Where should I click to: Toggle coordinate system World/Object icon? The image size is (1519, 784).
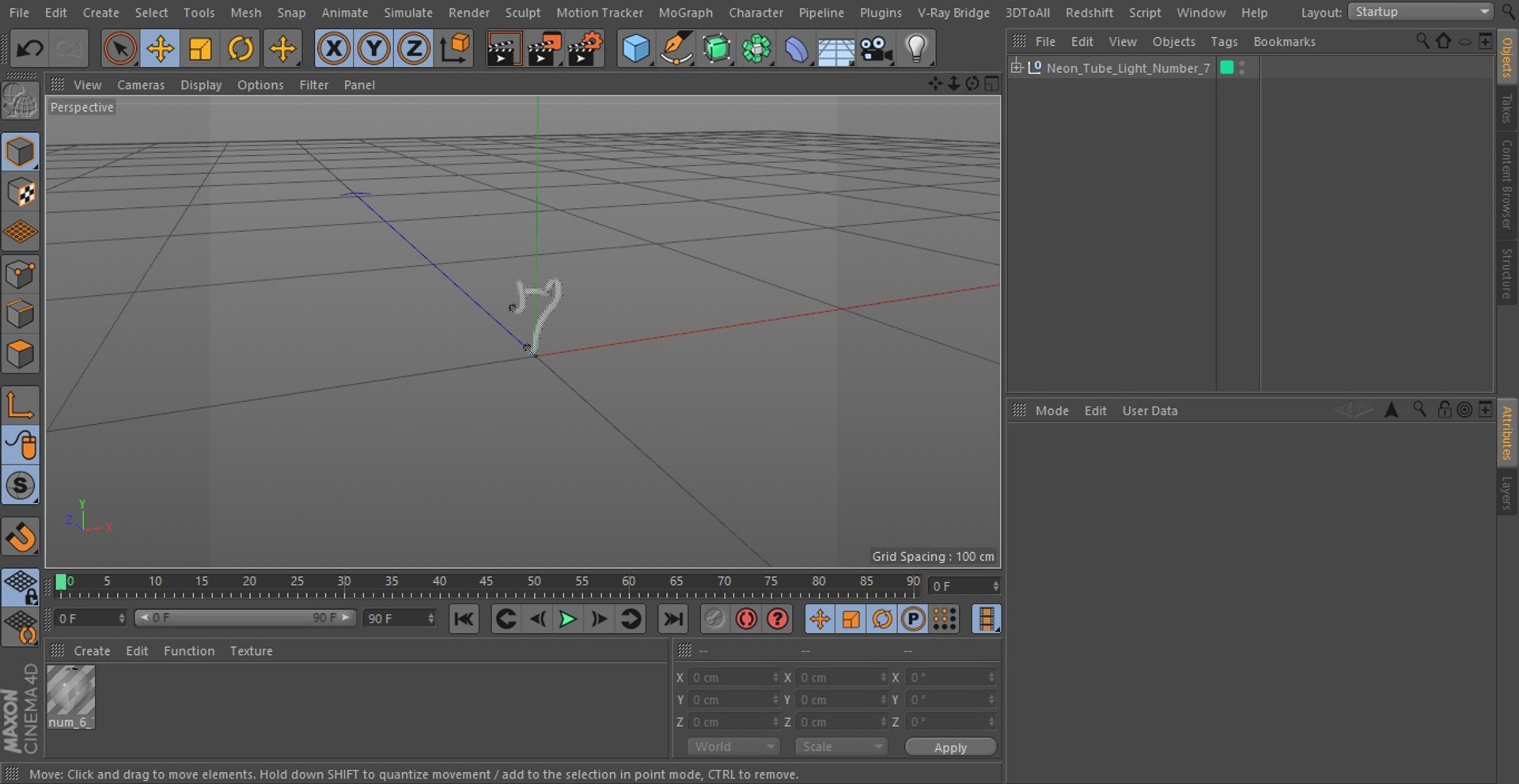[x=455, y=49]
